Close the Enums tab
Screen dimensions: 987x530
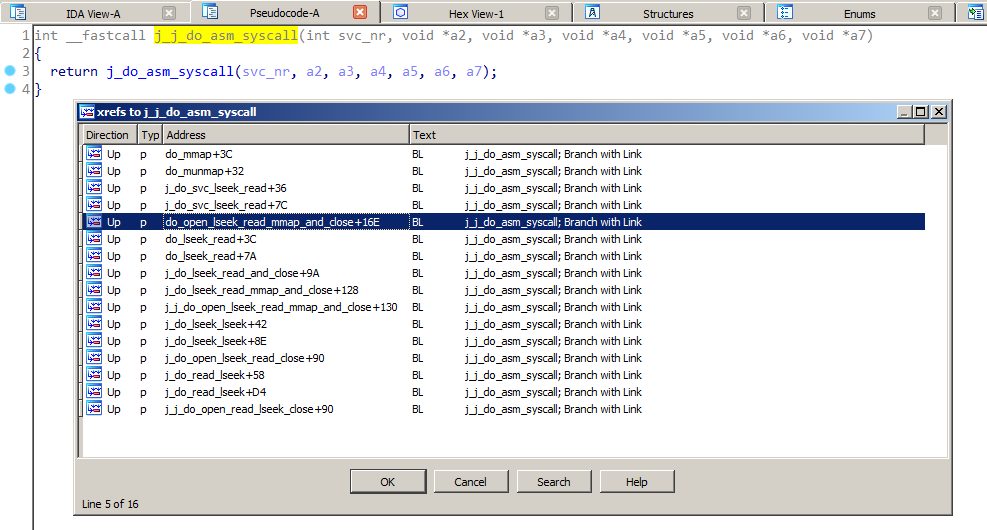tap(935, 13)
